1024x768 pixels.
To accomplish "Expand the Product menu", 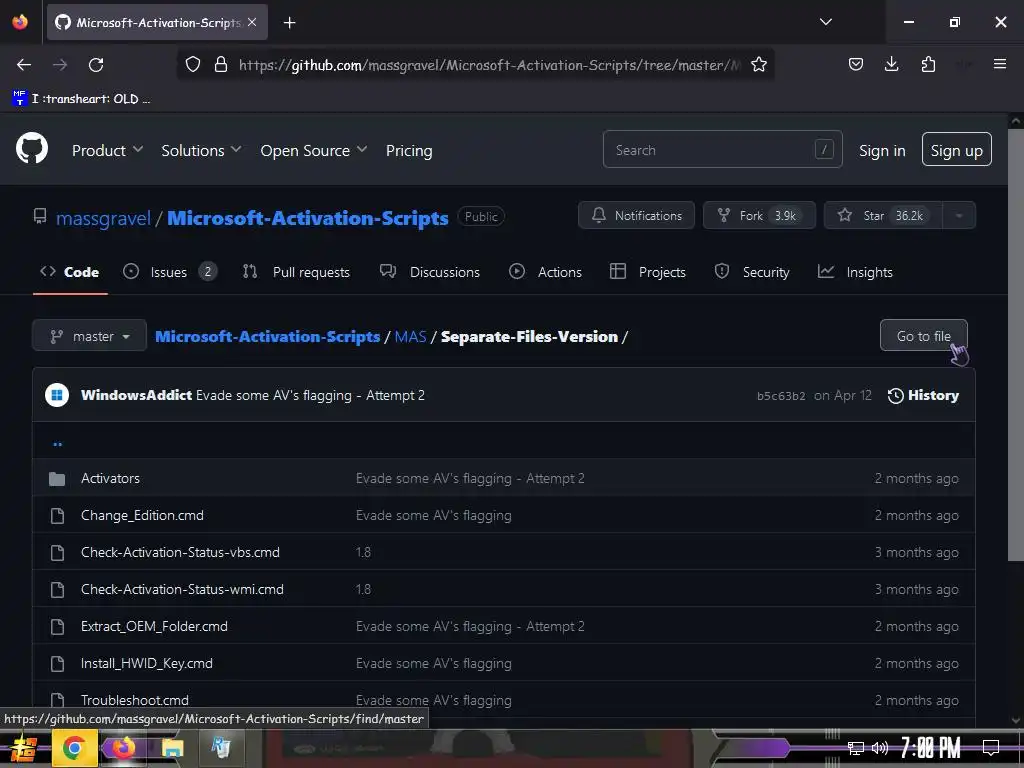I will click(x=107, y=151).
